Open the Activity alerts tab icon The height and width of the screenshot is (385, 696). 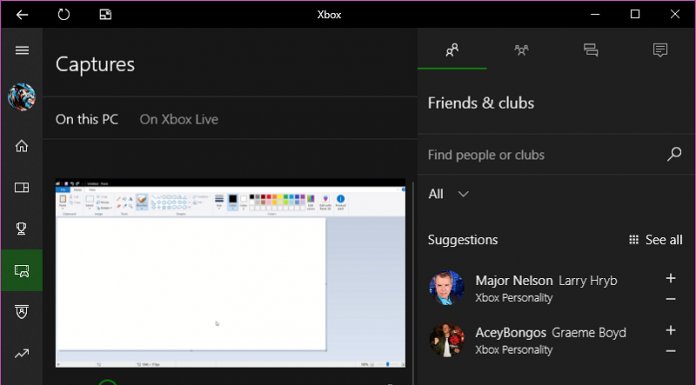[x=660, y=50]
